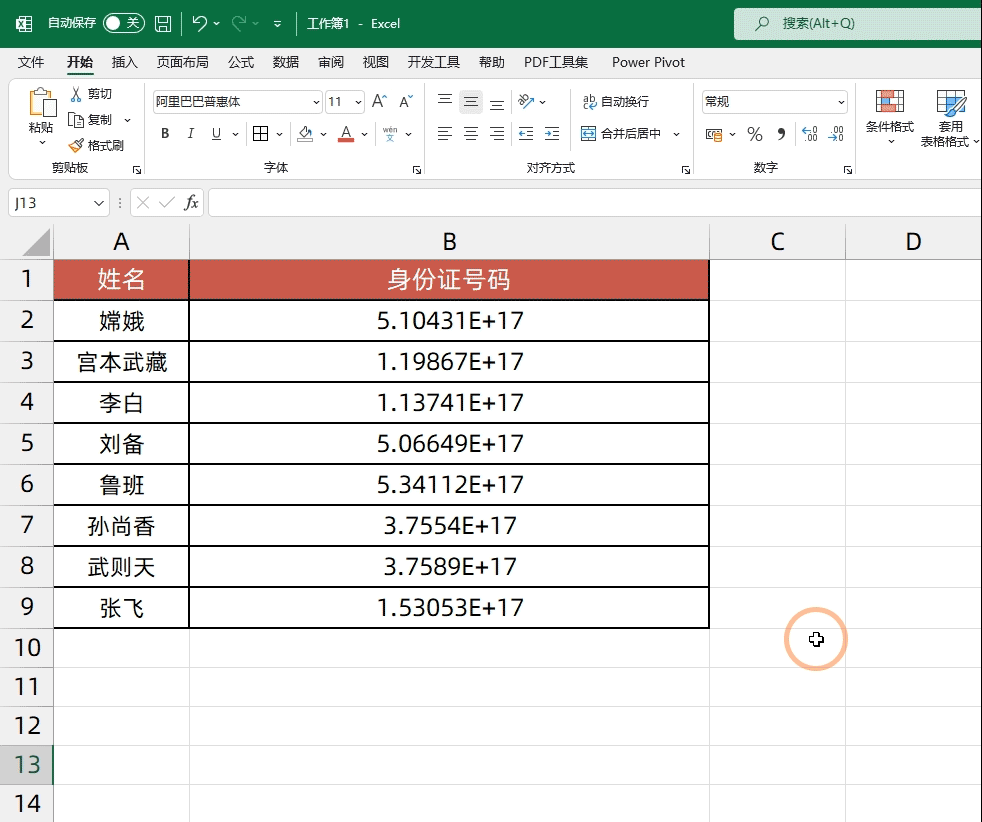The image size is (982, 822).
Task: Toggle bold formatting with the B icon
Action: click(164, 133)
